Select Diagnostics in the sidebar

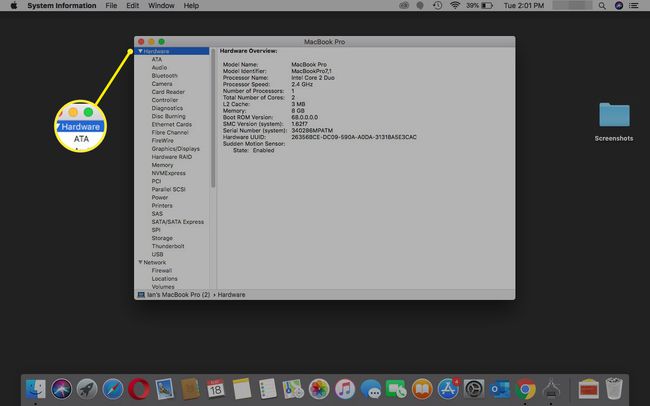pos(167,108)
